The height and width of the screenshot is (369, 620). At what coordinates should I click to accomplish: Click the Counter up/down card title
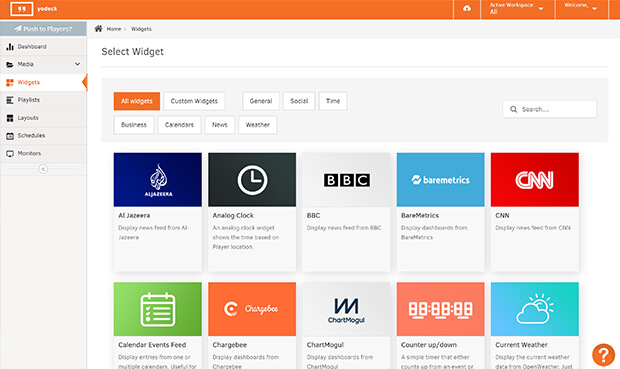(429, 345)
